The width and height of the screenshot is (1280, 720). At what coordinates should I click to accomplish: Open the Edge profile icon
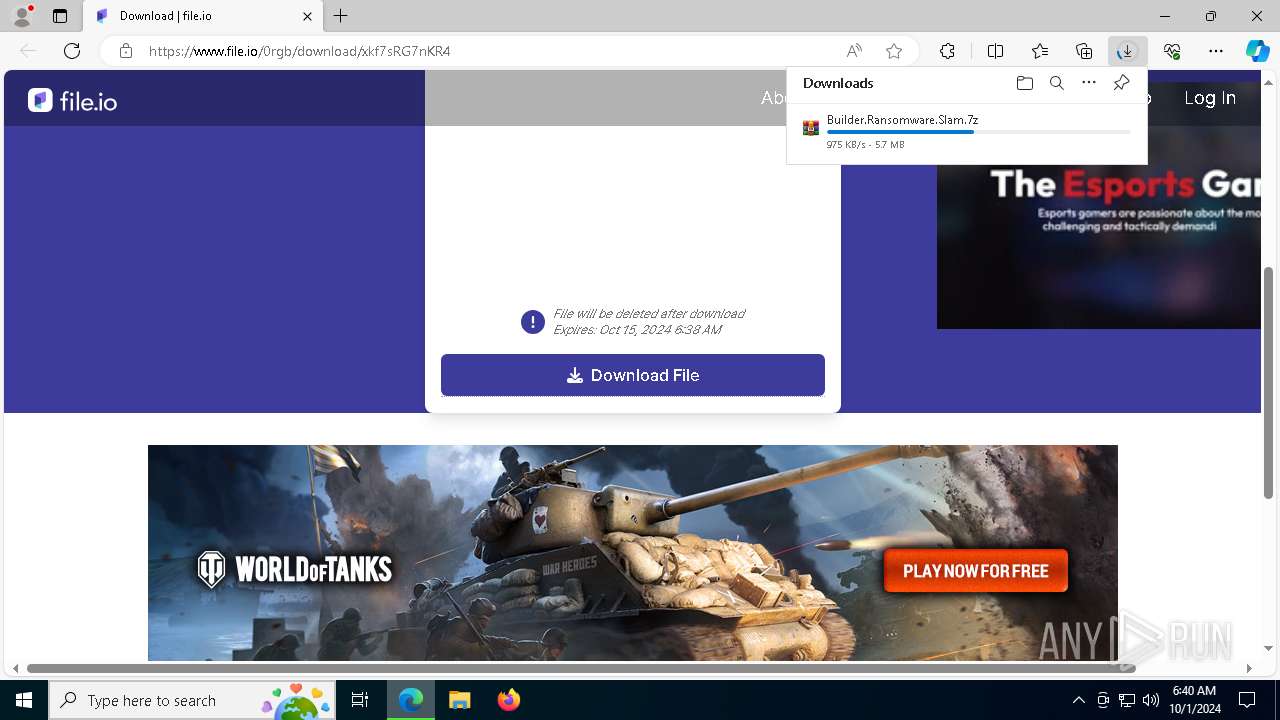point(22,16)
